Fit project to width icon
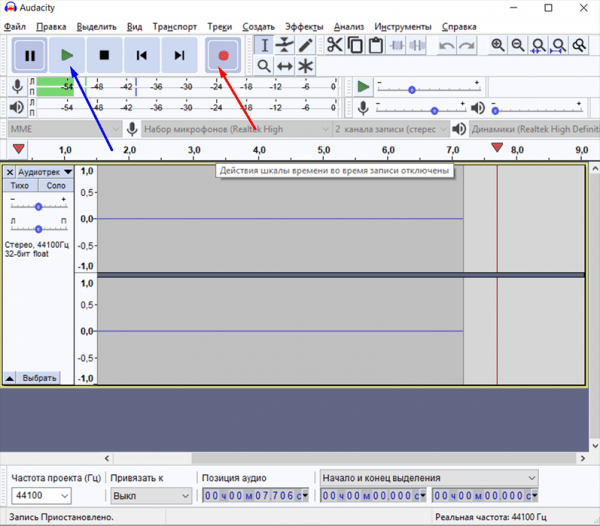Screen dimensions: 600x526 tap(558, 45)
